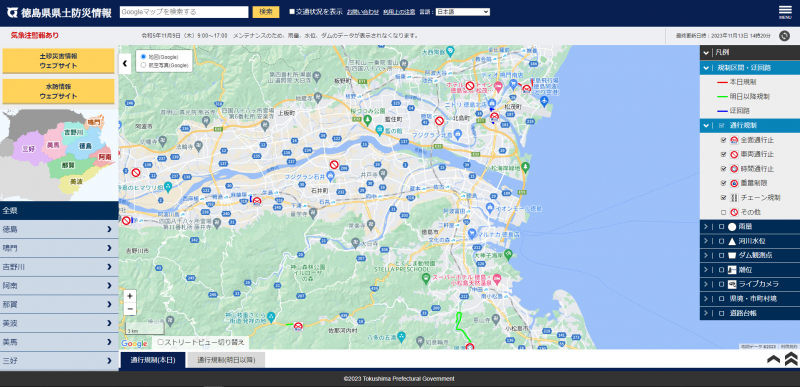Screen dimensions: 800x387
Task: Enable the 交通状況を表示 checkbox
Action: tap(292, 12)
